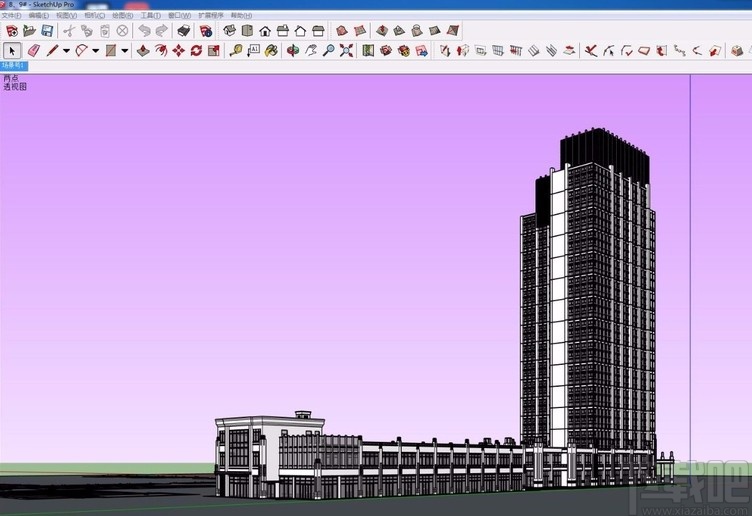Select the Sandbox Stamp tool

click(x=399, y=31)
